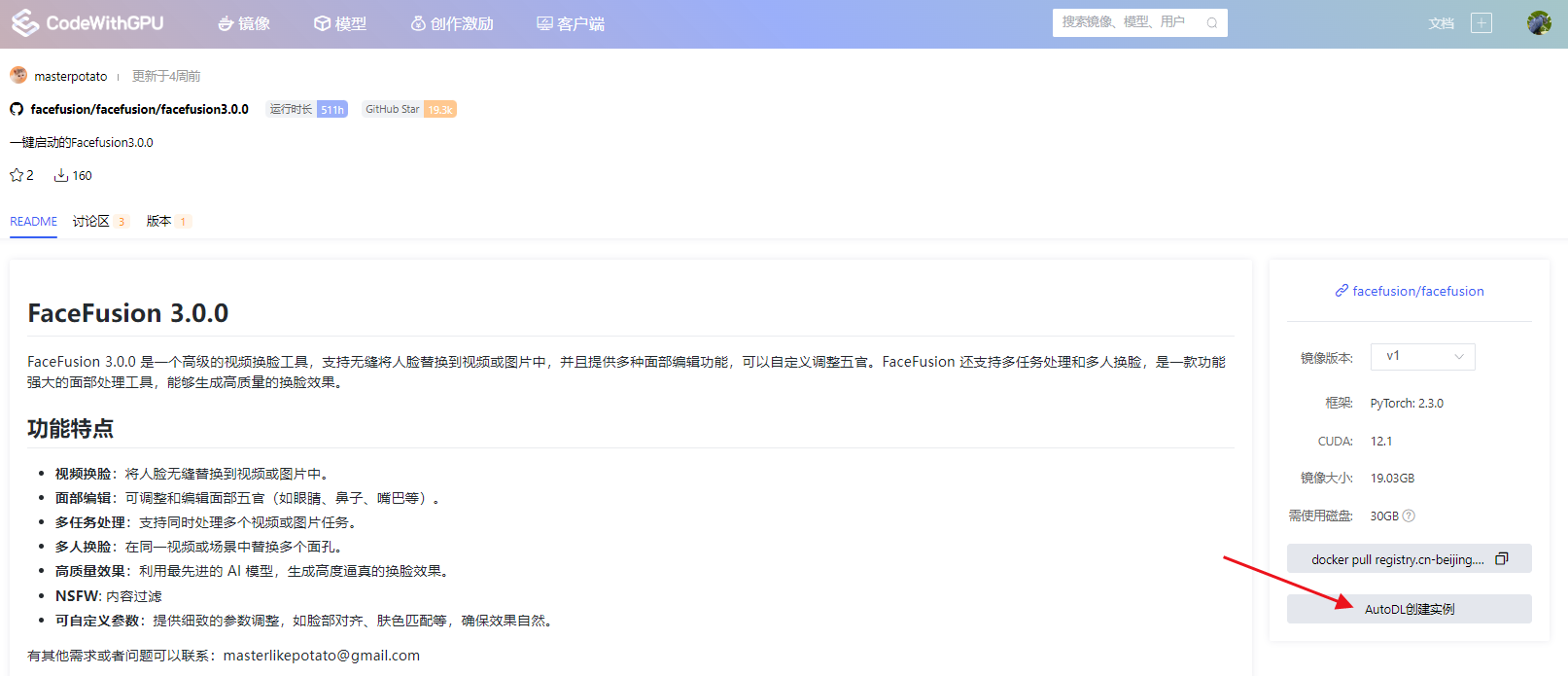Click masterpotato author avatar
The image size is (1568, 676).
[18, 75]
